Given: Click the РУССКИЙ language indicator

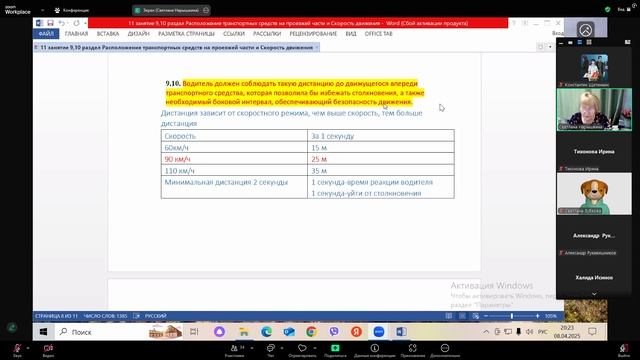Looking at the screenshot, I should [156, 316].
